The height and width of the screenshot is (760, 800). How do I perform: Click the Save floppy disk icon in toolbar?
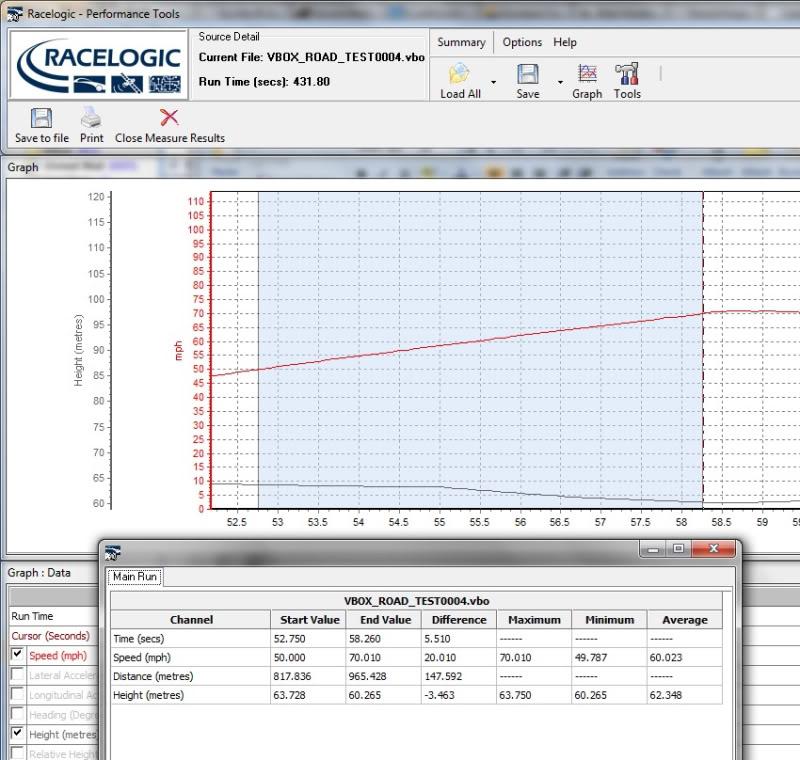point(527,74)
